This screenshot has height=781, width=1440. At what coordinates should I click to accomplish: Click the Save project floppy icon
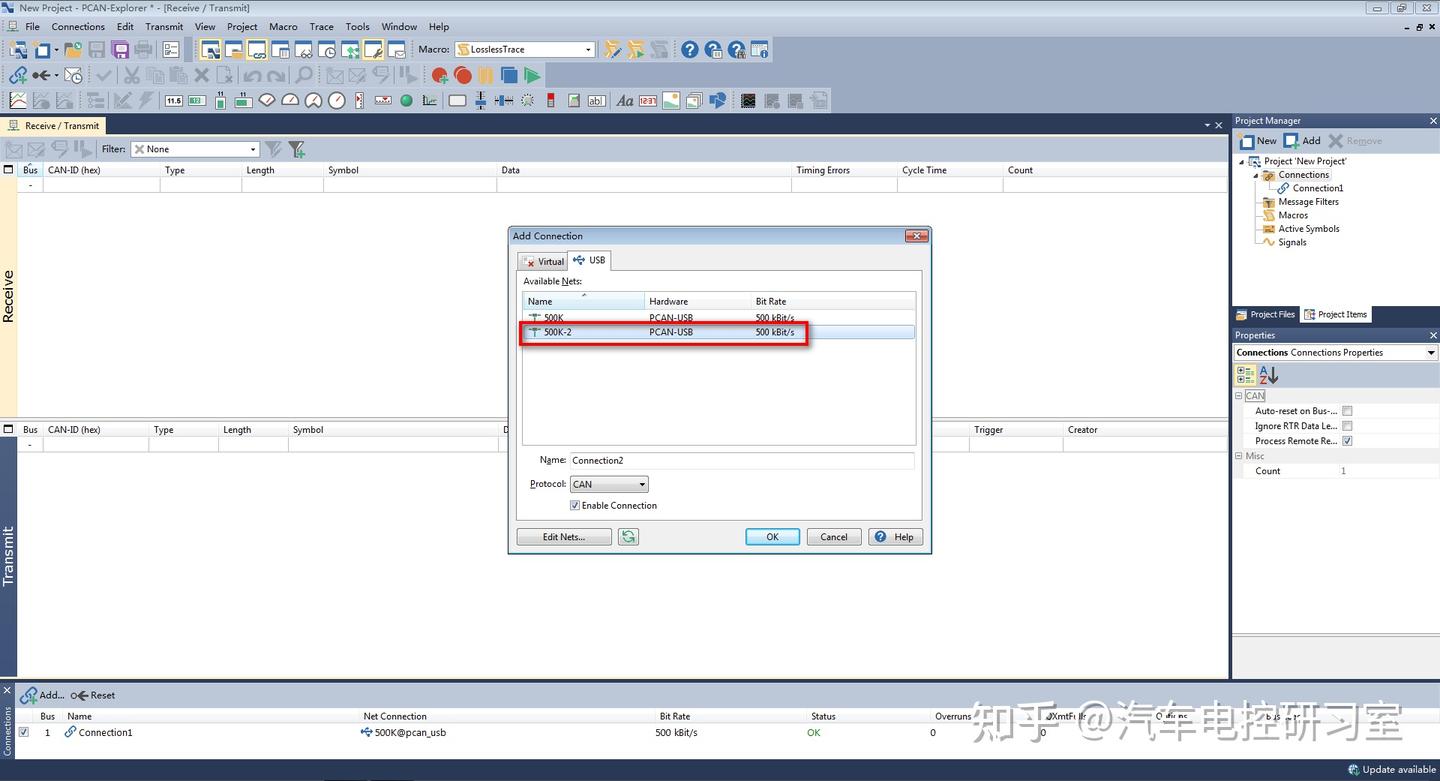(x=97, y=49)
